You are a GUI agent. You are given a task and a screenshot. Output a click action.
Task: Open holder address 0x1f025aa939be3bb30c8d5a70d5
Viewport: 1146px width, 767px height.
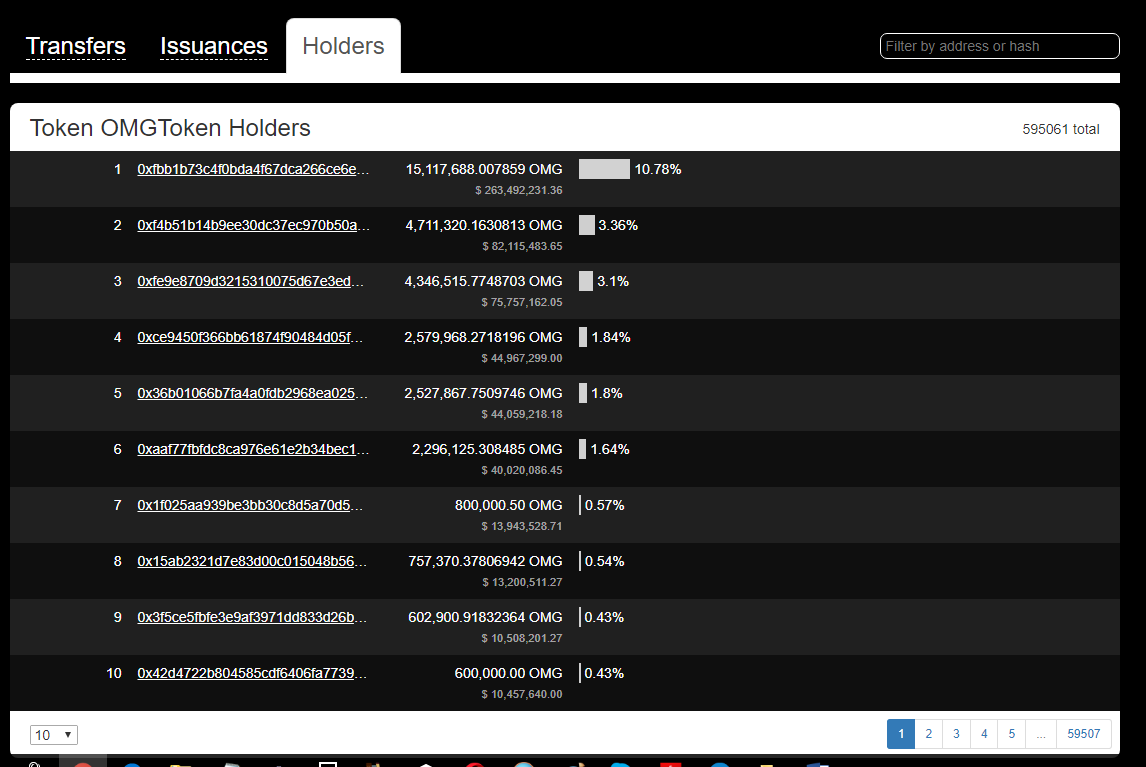250,505
